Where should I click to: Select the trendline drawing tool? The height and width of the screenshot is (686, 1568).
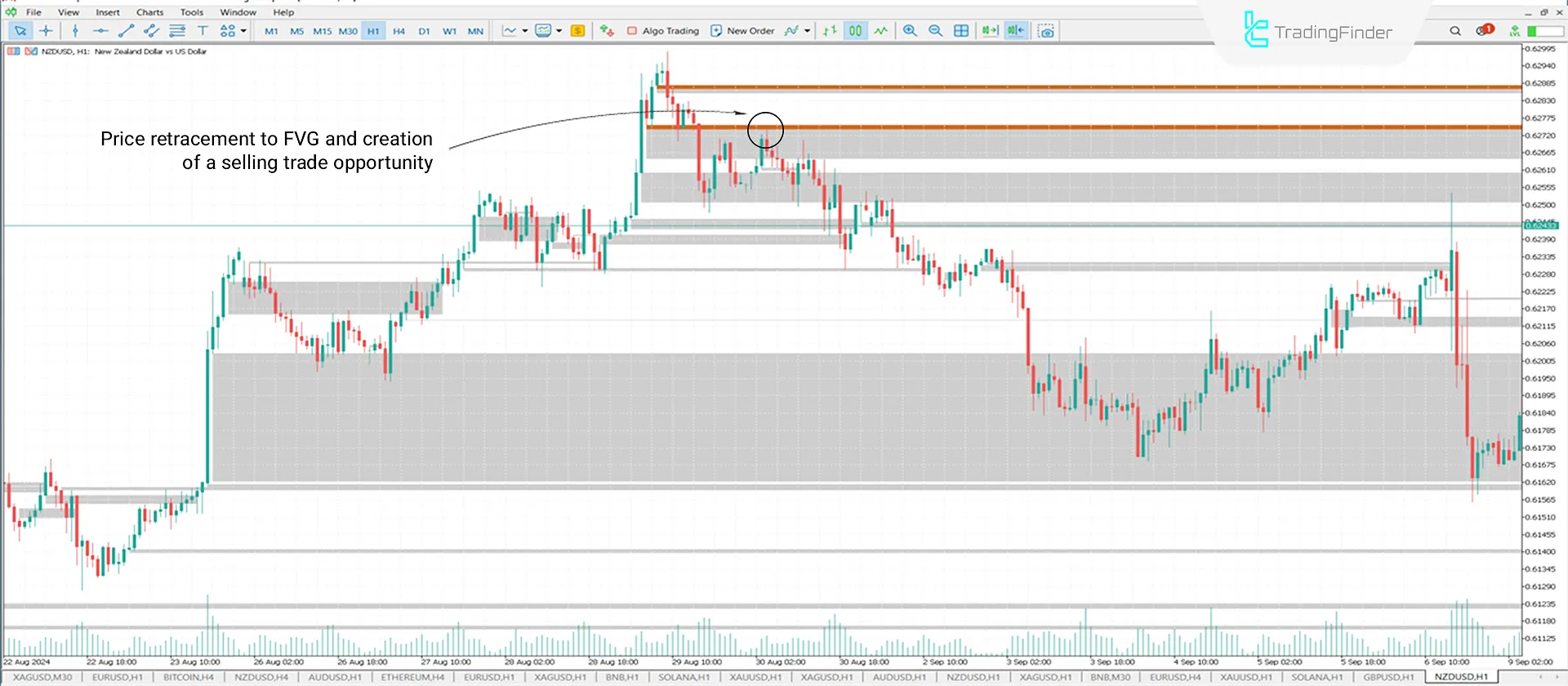click(126, 31)
